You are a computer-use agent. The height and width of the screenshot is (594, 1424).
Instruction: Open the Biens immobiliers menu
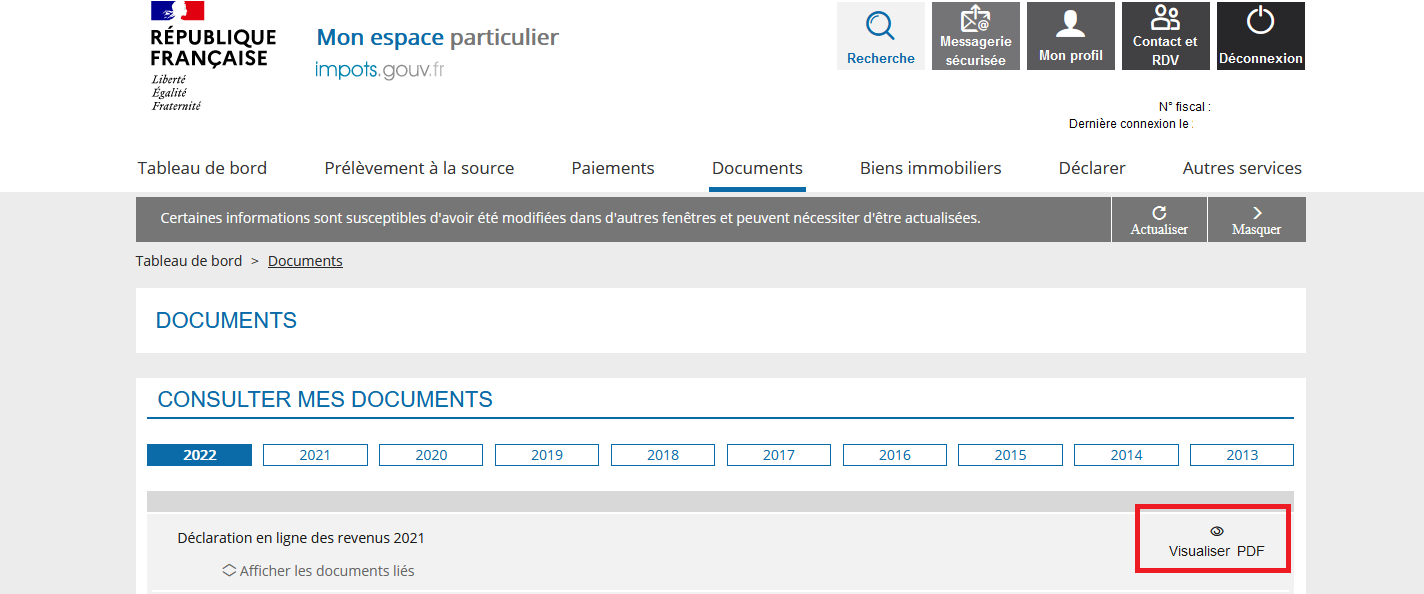[930, 168]
